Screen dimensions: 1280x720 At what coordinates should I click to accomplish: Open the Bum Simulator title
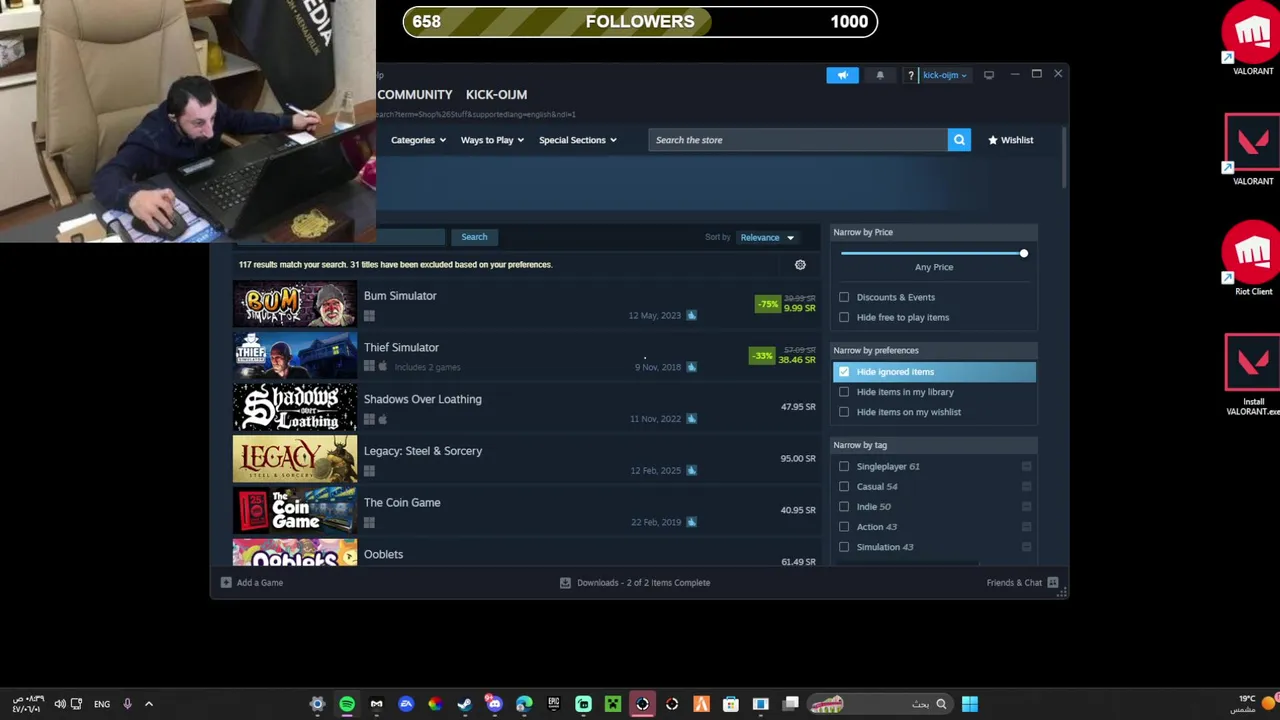point(400,296)
